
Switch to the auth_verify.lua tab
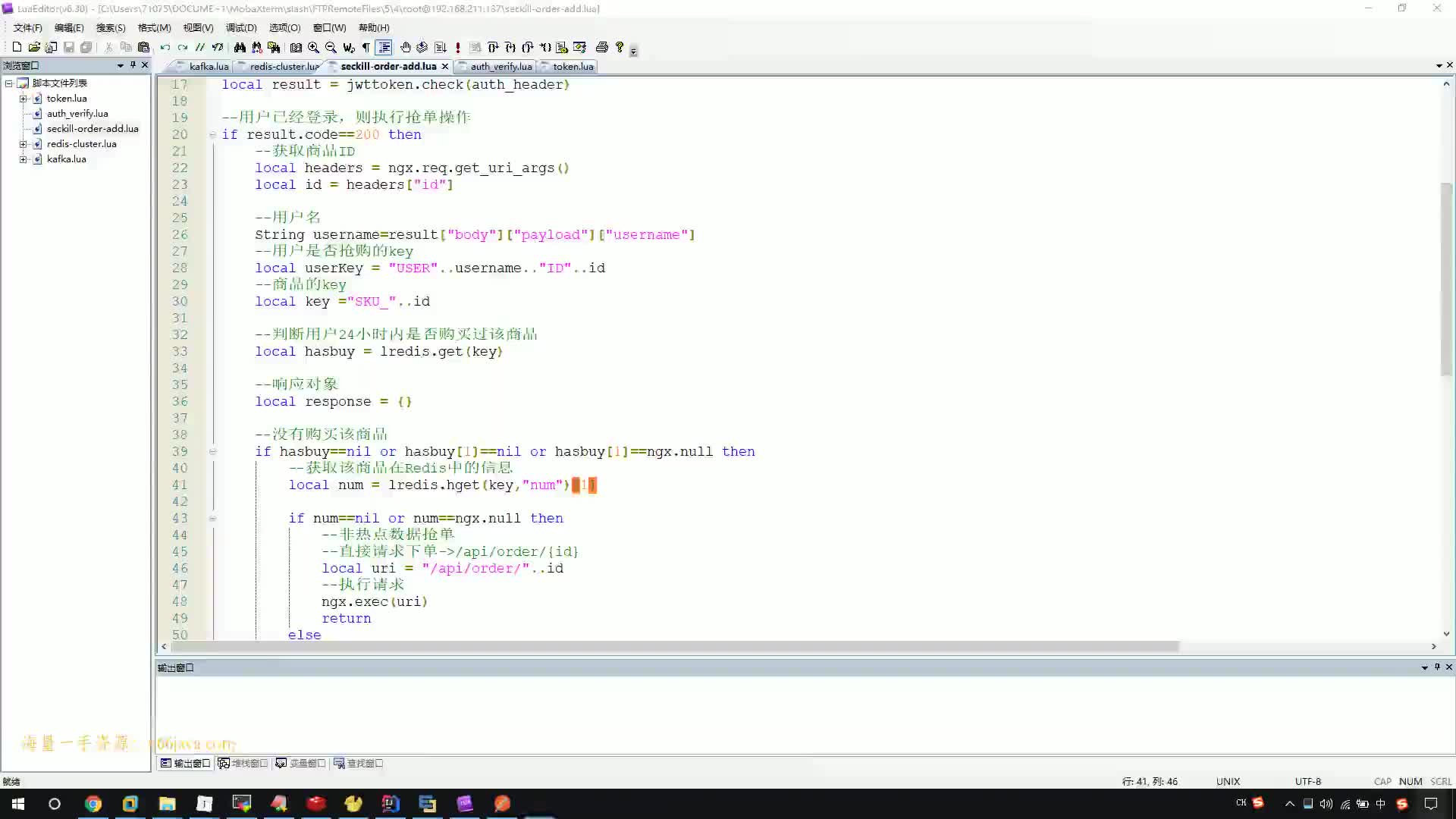[x=496, y=66]
